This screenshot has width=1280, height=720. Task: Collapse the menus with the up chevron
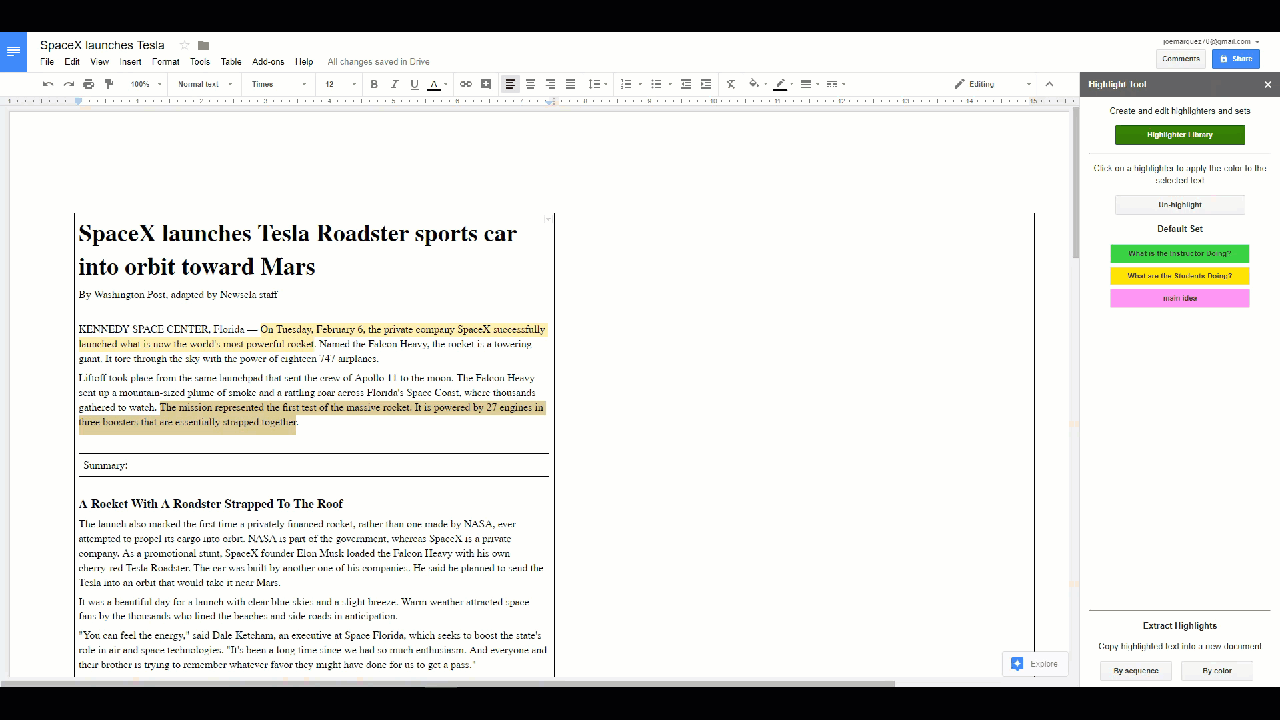point(1049,84)
